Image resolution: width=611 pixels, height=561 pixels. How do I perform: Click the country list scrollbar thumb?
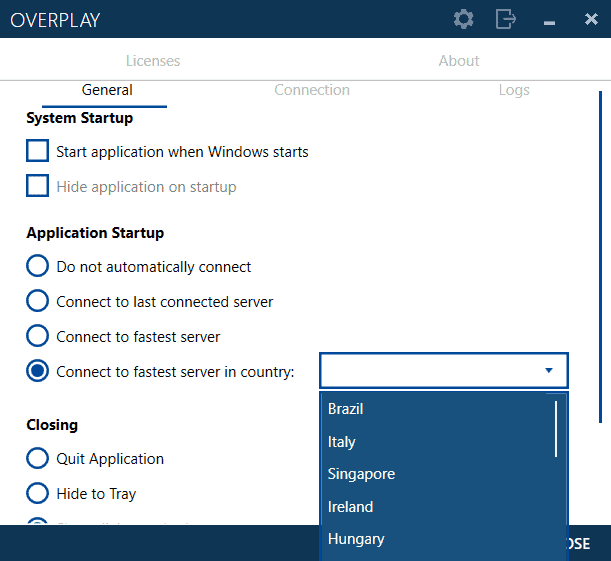click(556, 429)
